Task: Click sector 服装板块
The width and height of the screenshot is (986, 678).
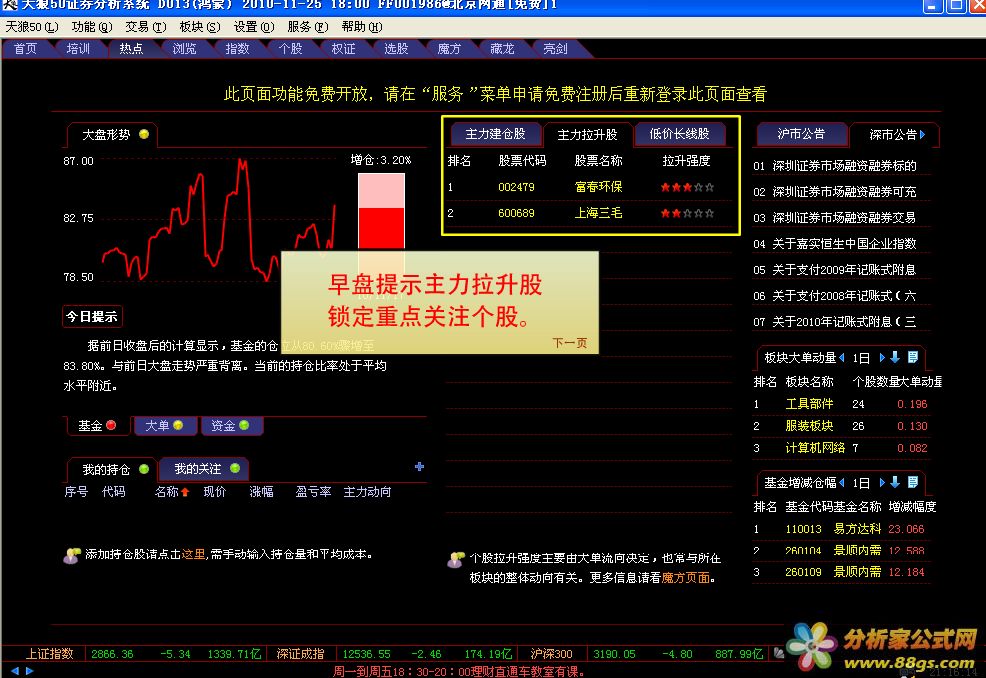Action: pos(809,426)
